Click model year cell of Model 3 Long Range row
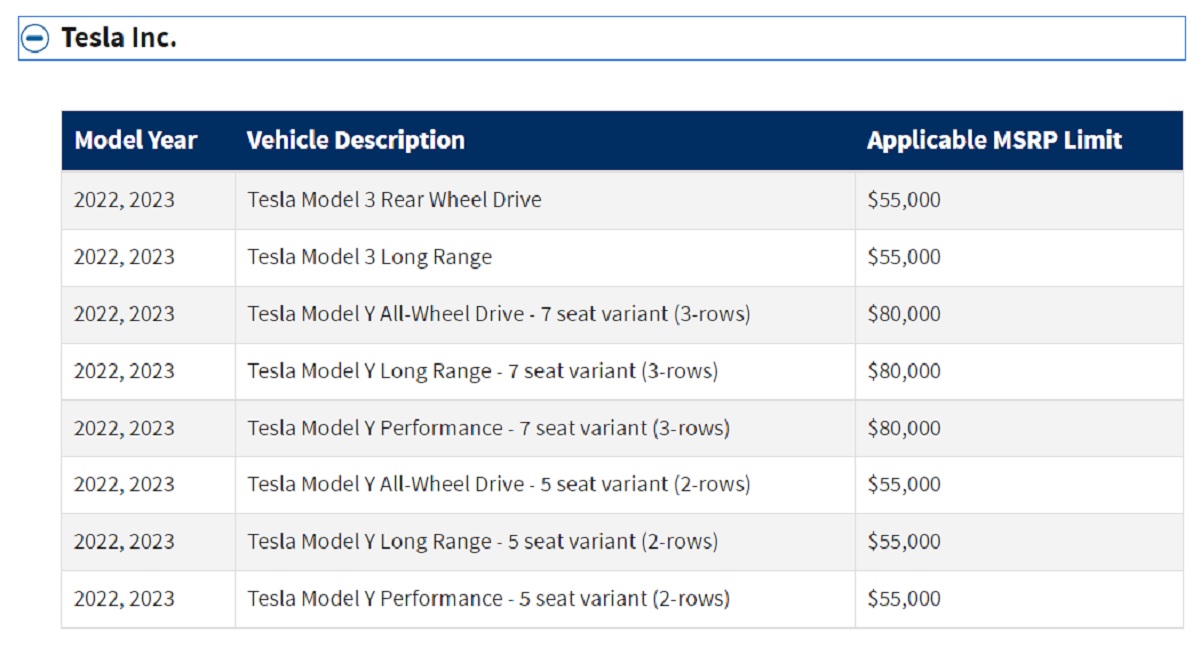Screen dimensions: 1200x664 [124, 257]
